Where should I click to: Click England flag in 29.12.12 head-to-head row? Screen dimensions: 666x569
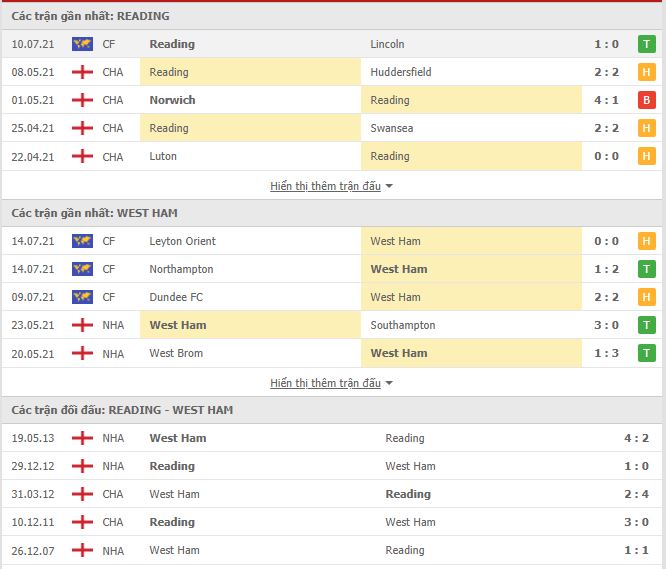coord(82,466)
